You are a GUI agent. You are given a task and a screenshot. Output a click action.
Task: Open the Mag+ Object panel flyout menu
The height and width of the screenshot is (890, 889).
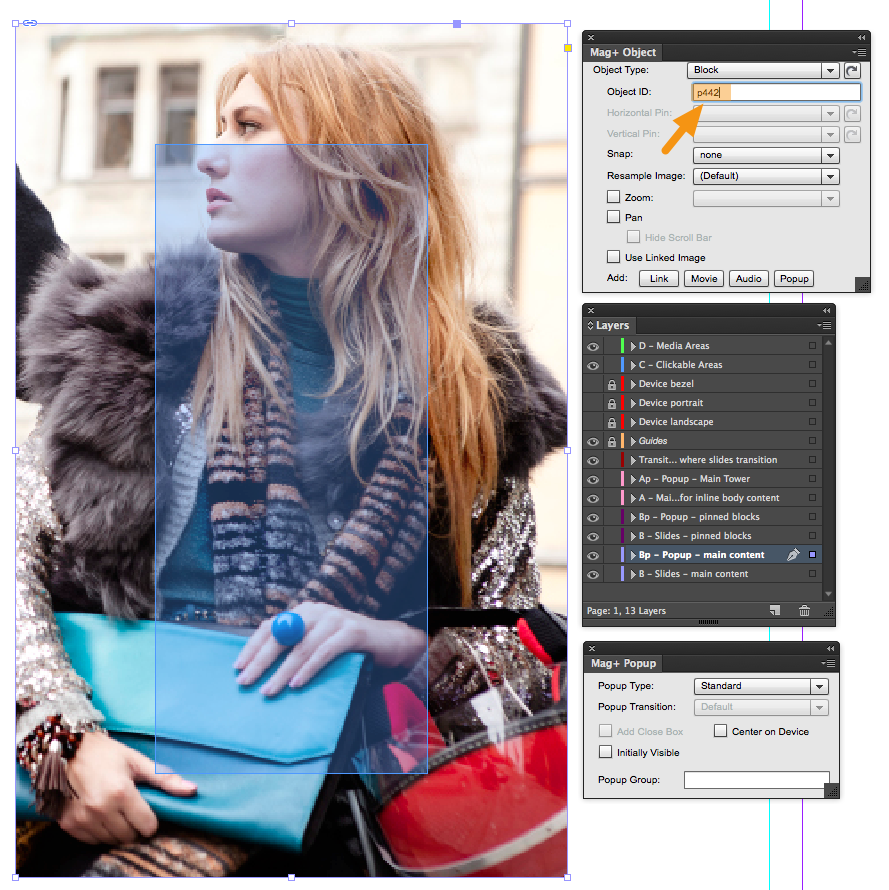[859, 52]
